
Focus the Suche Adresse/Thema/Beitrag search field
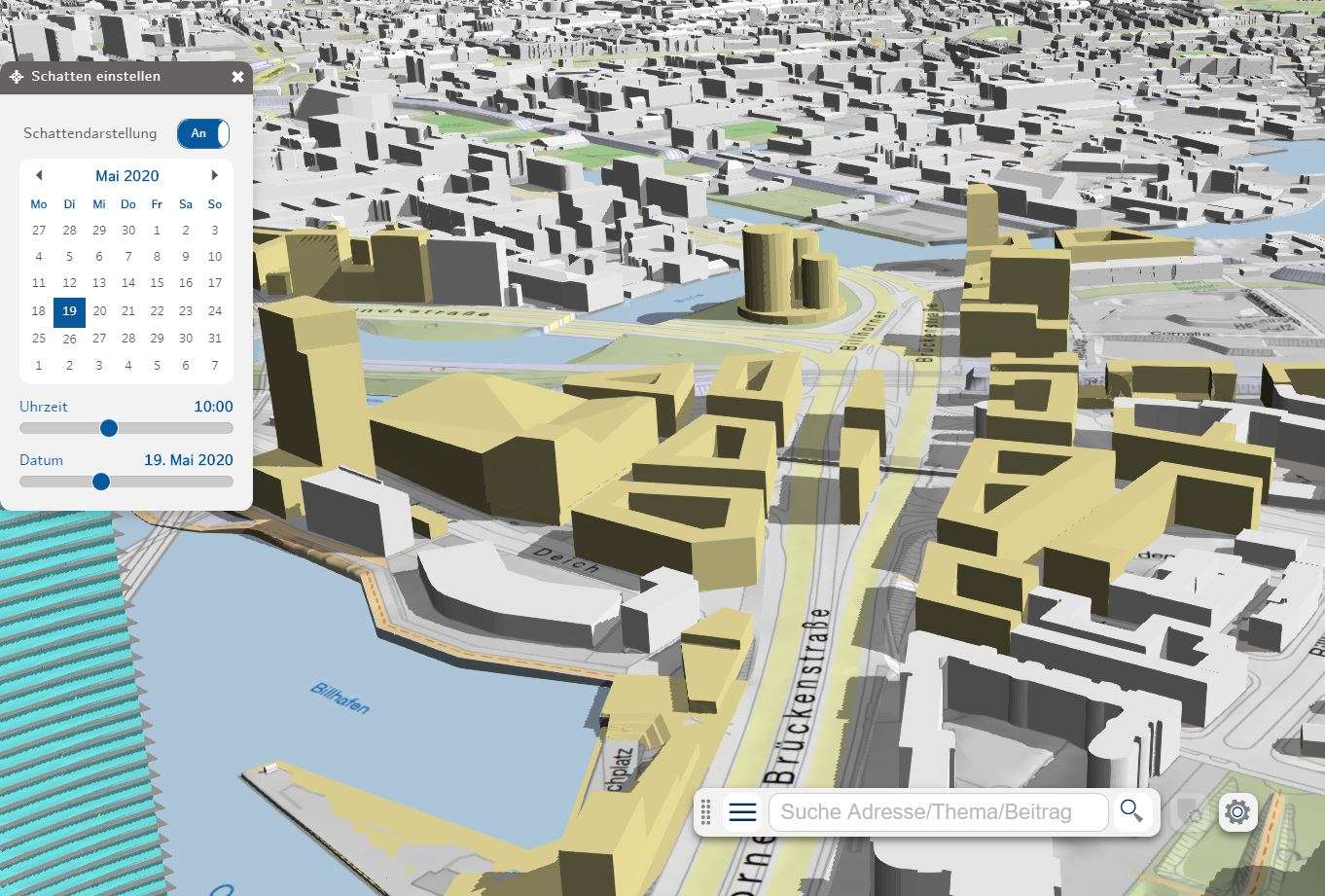pyautogui.click(x=938, y=811)
